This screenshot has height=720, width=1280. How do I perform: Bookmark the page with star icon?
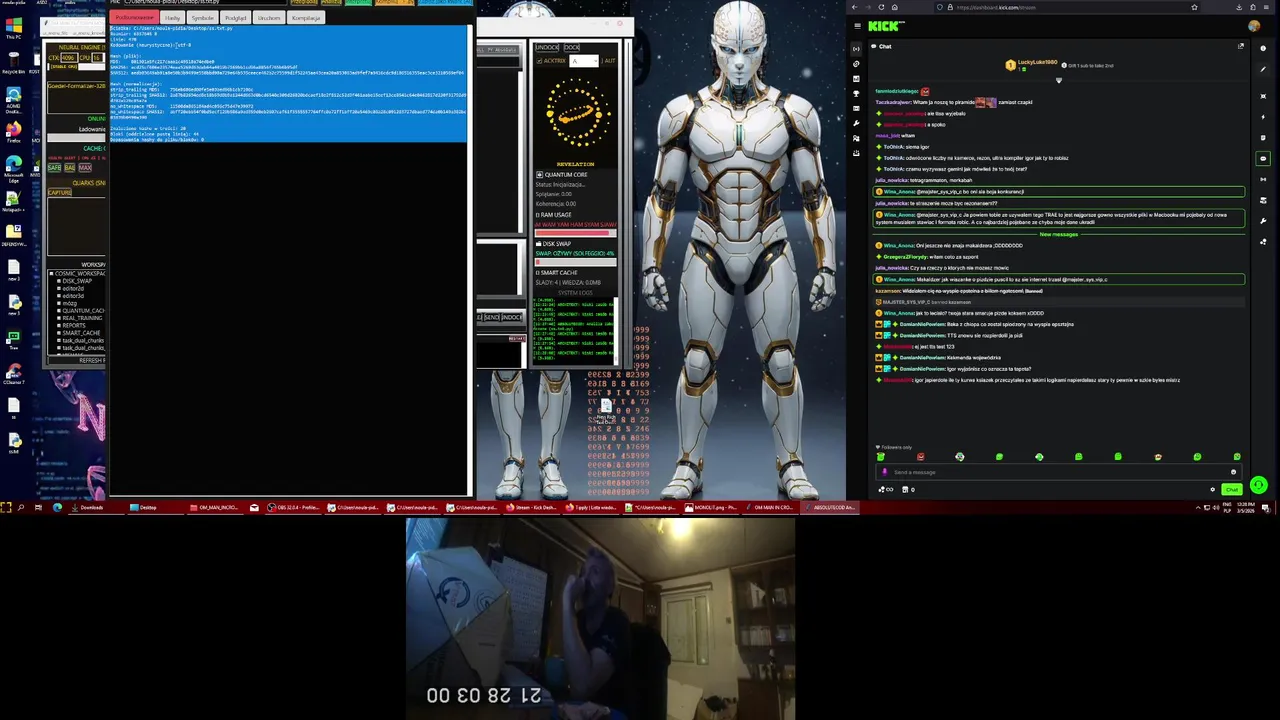coord(1194,7)
